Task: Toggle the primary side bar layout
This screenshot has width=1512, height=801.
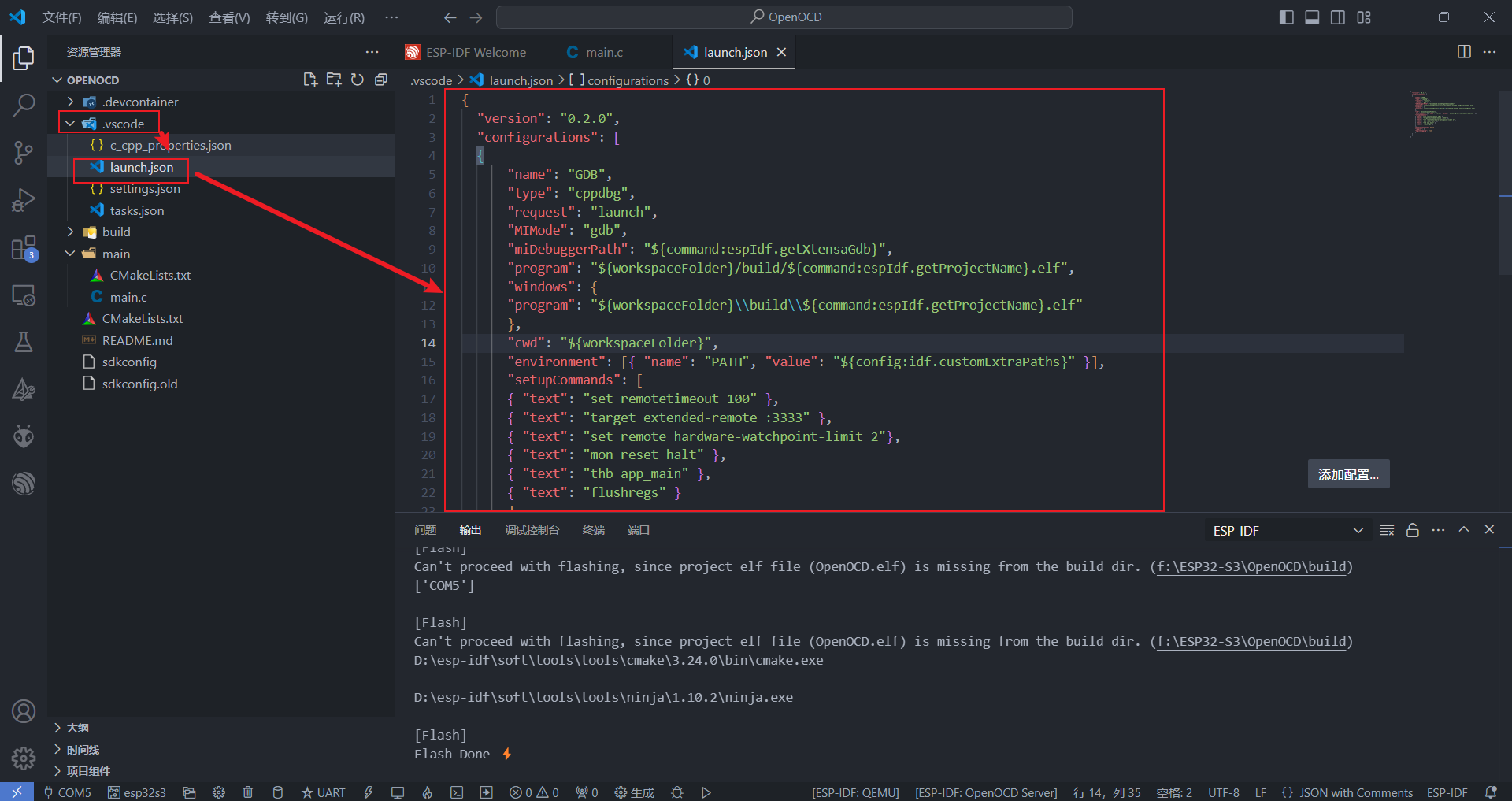Action: pyautogui.click(x=1287, y=17)
